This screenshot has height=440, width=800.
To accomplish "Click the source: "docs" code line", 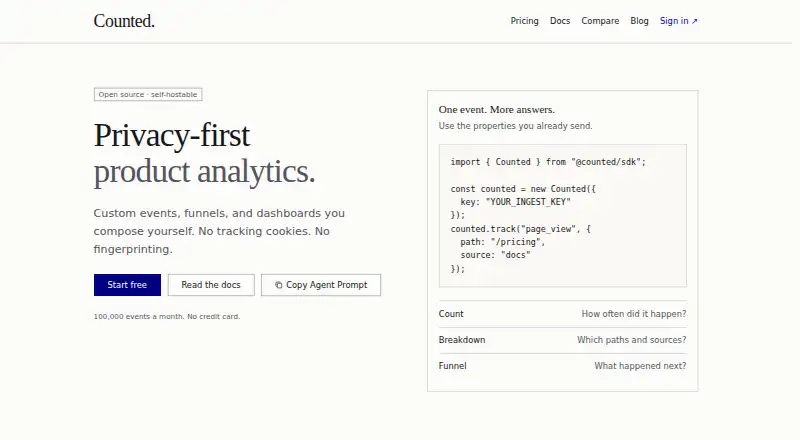I will [x=495, y=255].
